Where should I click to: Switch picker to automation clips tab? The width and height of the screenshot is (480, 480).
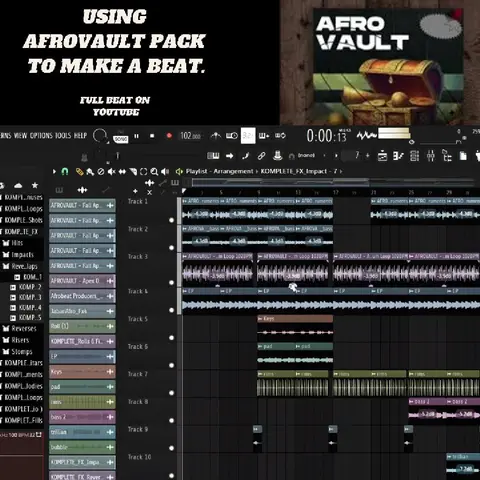(106, 190)
